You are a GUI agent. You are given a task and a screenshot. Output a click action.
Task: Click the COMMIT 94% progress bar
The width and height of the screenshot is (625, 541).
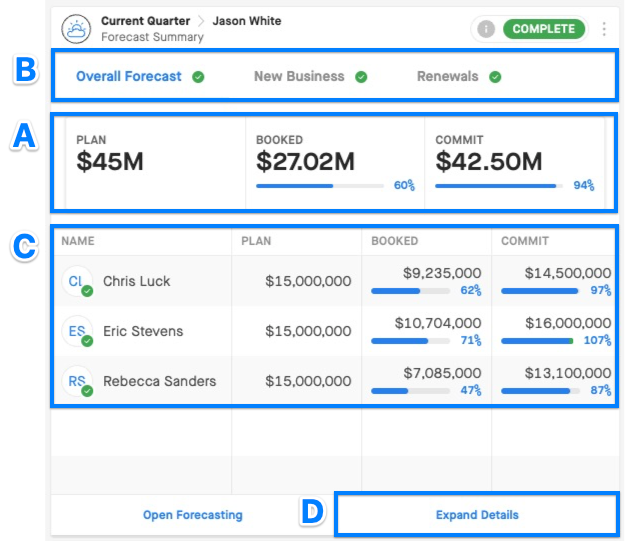[x=499, y=186]
